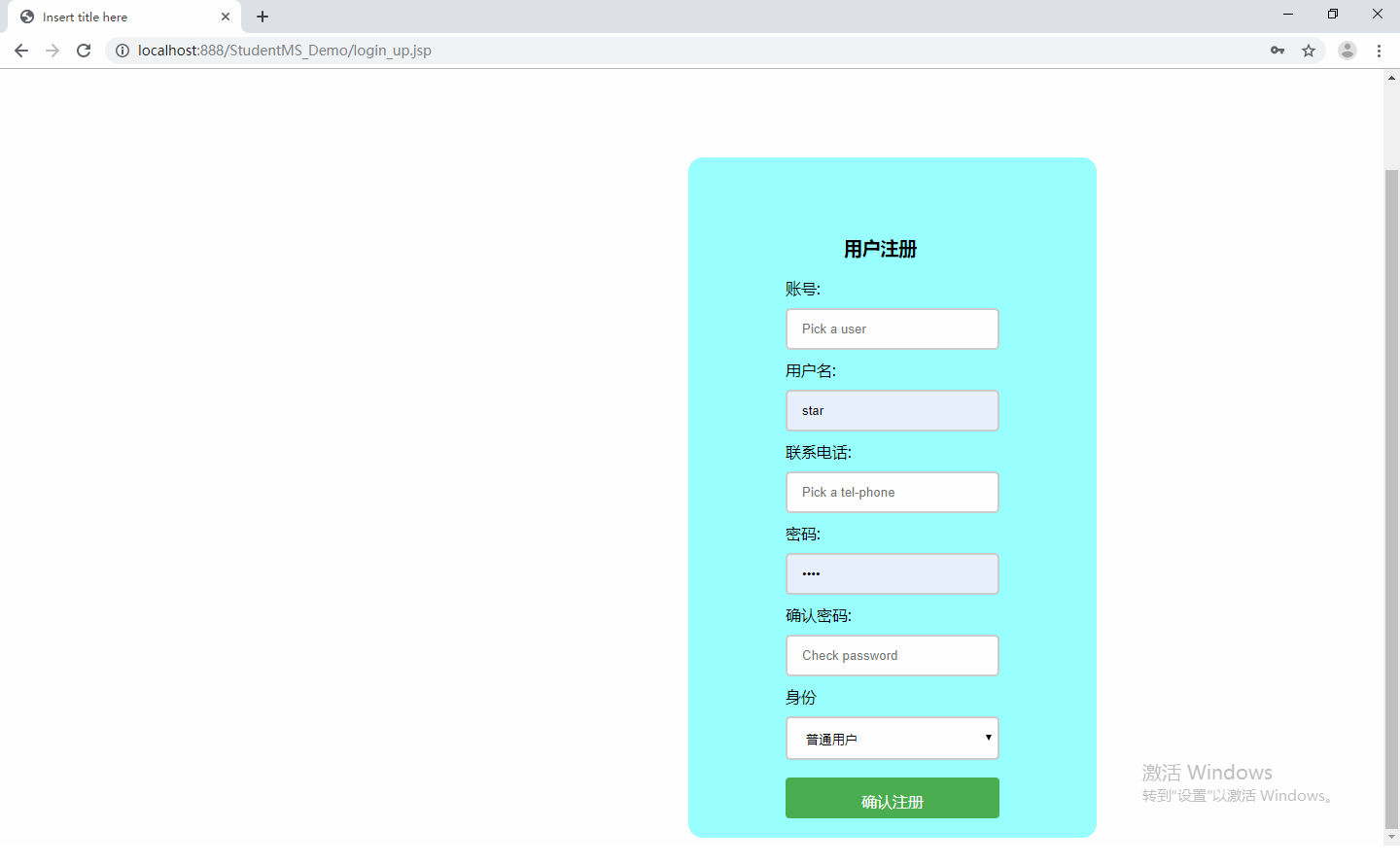View site information icon in address bar
The width and height of the screenshot is (1400, 864).
[122, 51]
